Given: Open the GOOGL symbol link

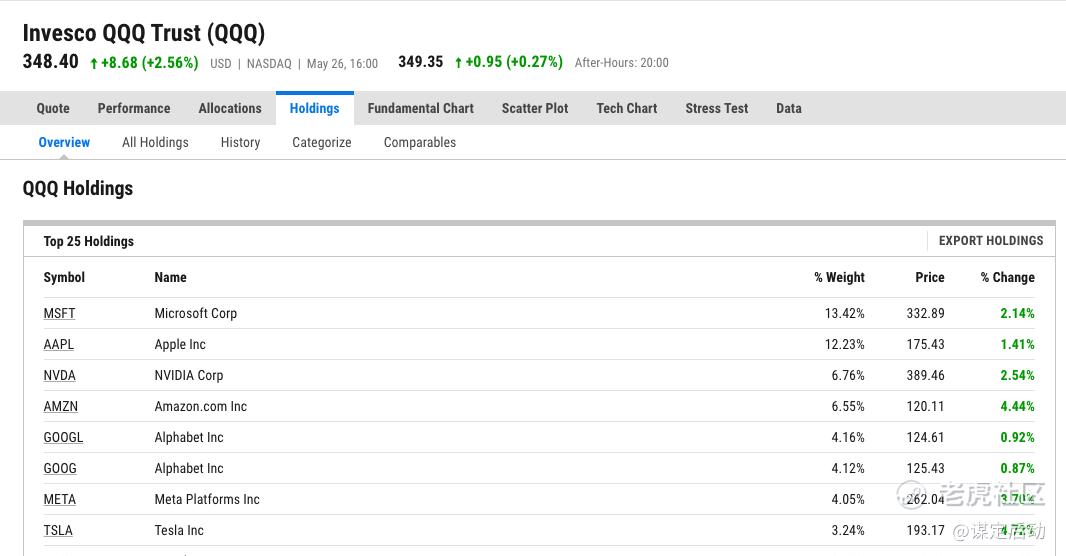Looking at the screenshot, I should 63,437.
